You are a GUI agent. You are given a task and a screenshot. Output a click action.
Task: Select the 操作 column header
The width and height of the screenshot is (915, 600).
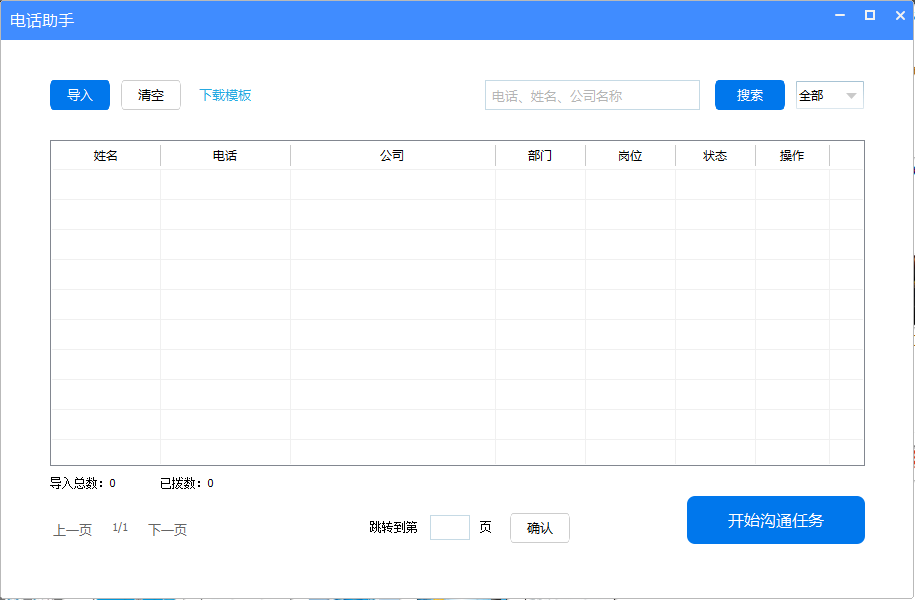[792, 156]
